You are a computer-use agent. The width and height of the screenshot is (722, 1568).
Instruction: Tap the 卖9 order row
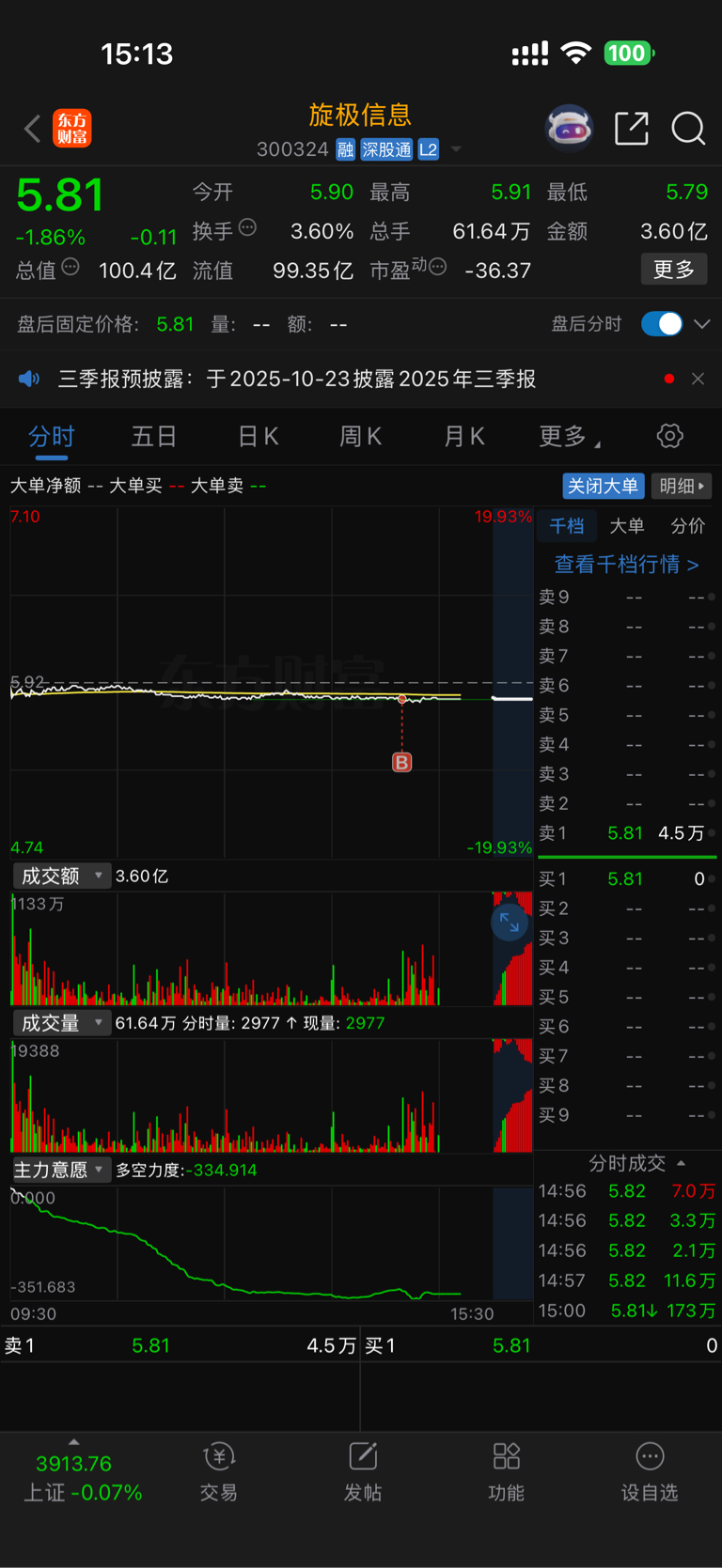627,598
